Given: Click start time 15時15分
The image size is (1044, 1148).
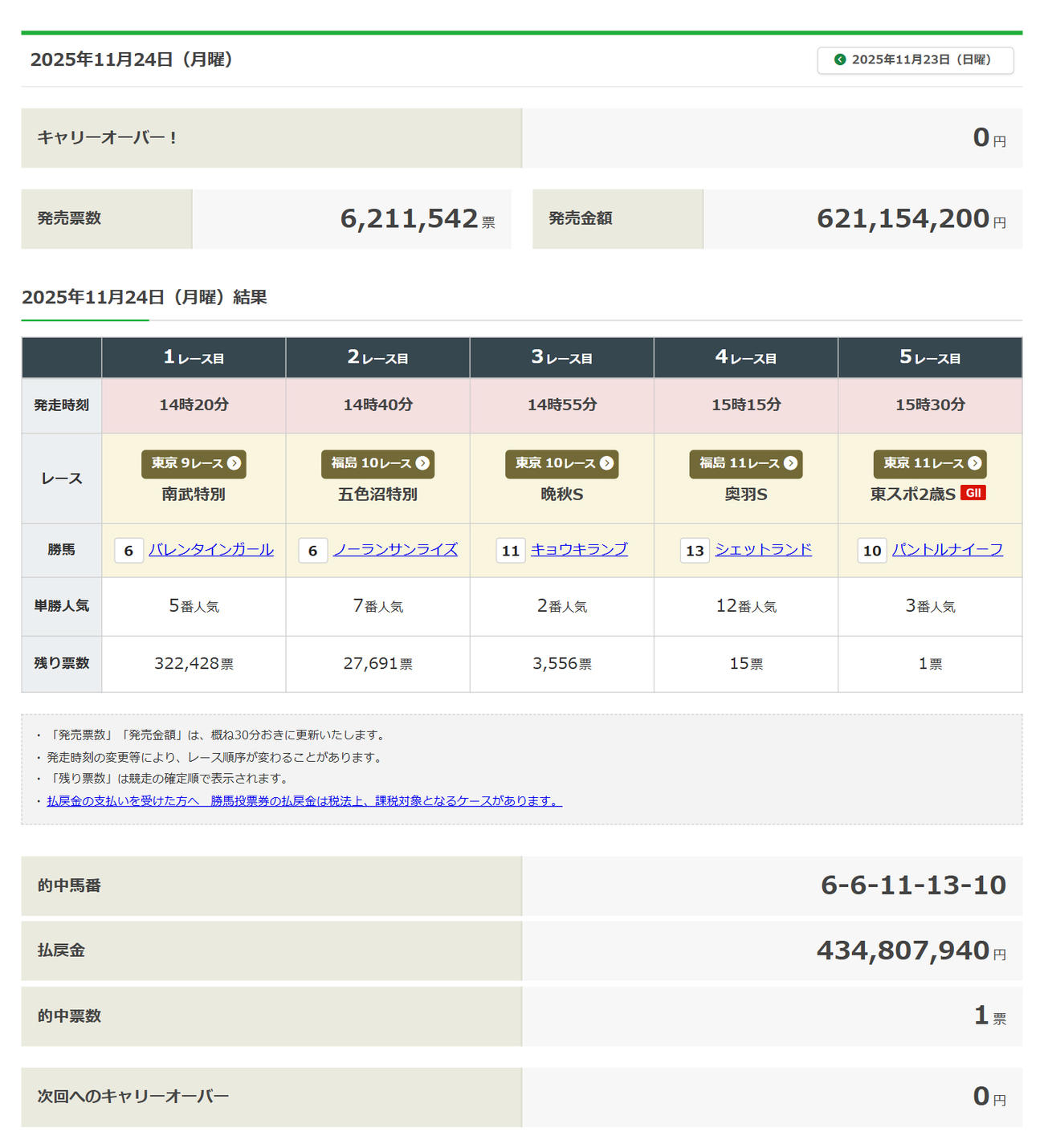Looking at the screenshot, I should tap(746, 405).
